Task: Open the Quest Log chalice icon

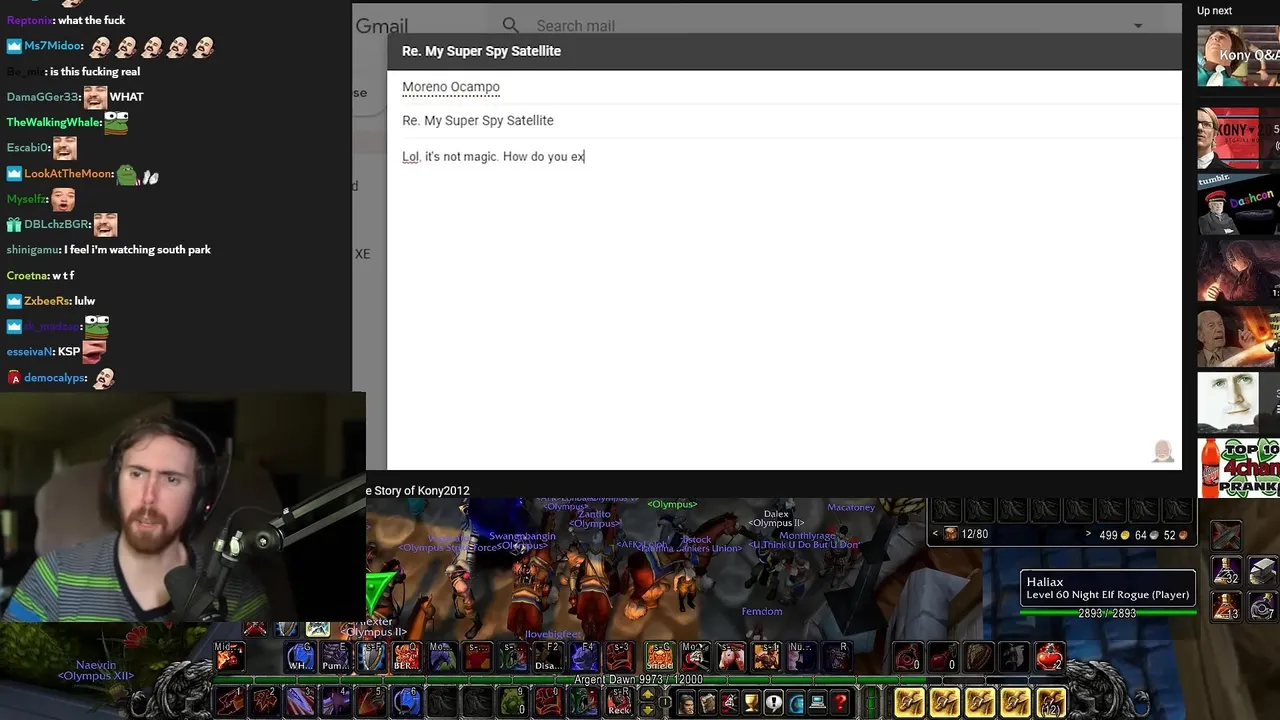Action: (751, 703)
